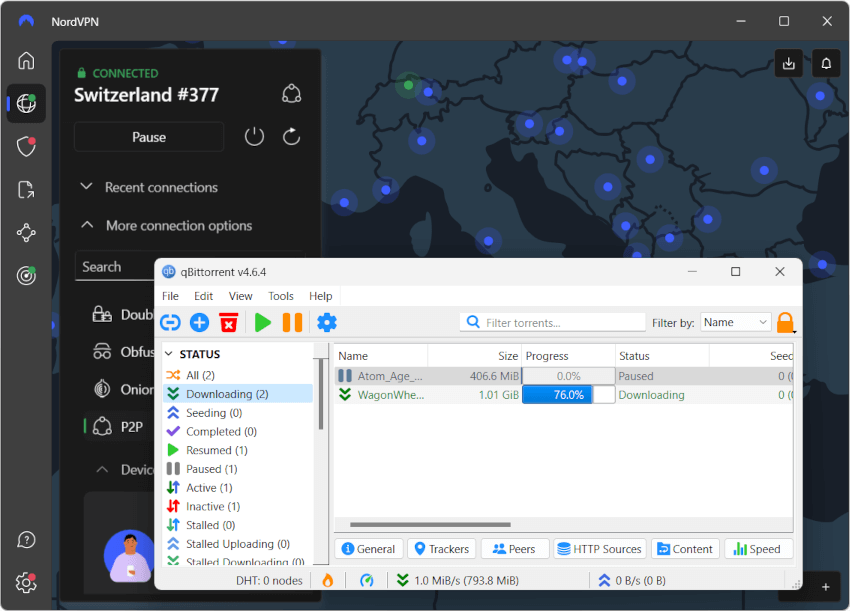Select the All (2) status filter
Screen dimensions: 850x611
click(238, 375)
